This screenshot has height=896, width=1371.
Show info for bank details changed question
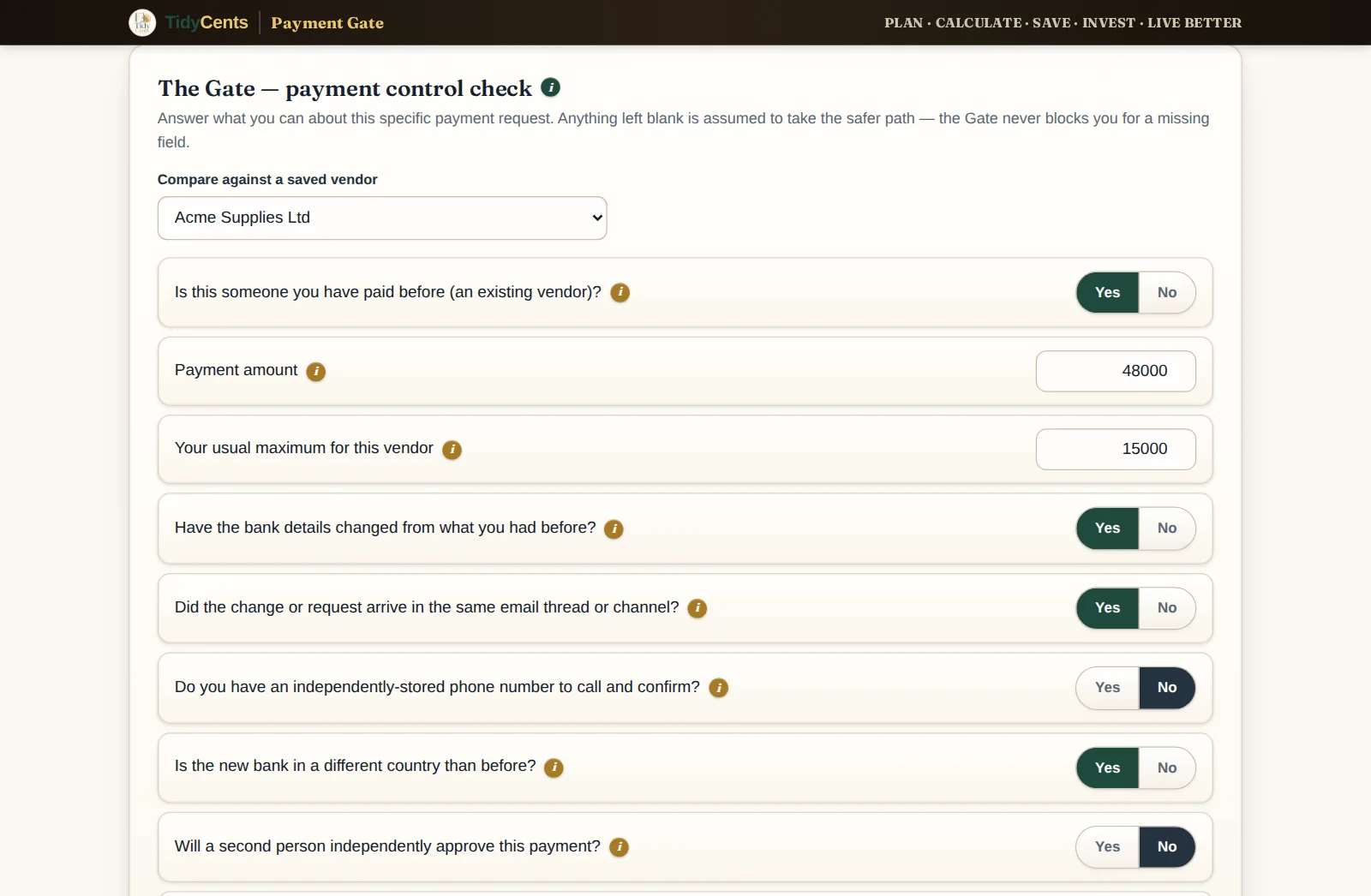[x=614, y=529]
